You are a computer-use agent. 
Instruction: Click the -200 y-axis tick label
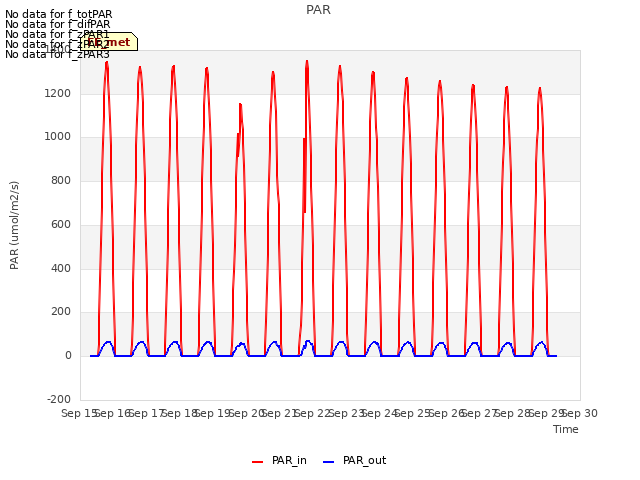[59, 399]
